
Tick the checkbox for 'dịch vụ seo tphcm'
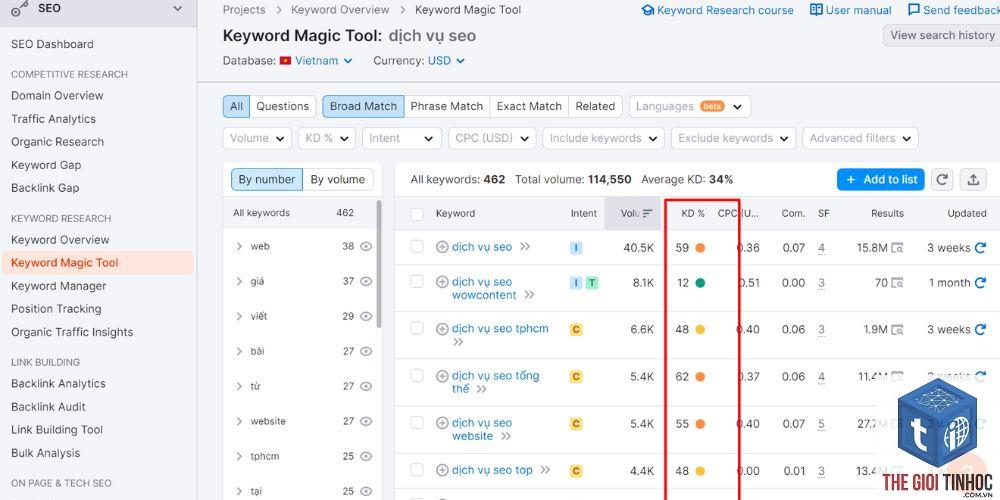(x=416, y=328)
